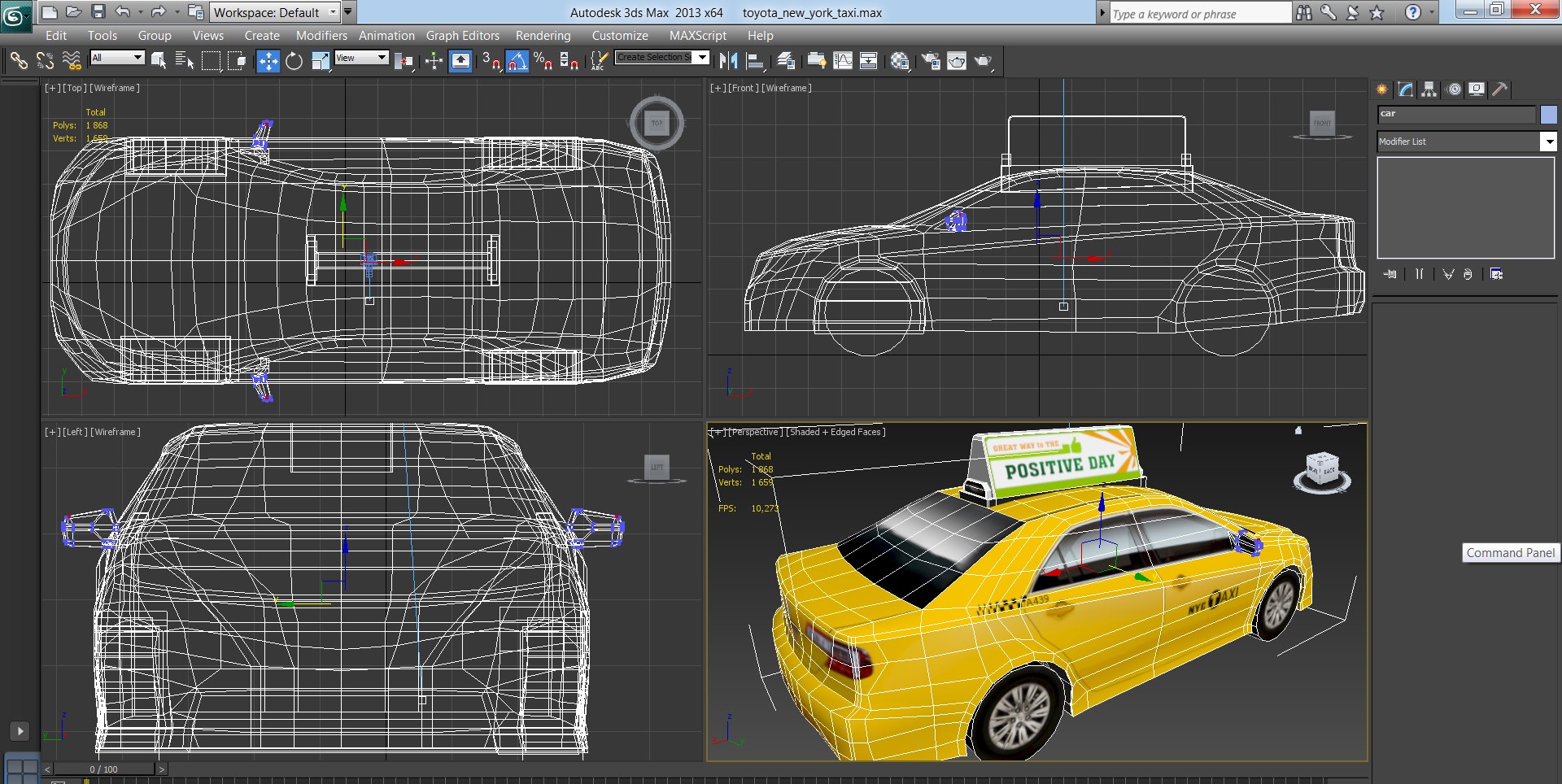Click the Edit Named Selection Sets icon

click(600, 61)
